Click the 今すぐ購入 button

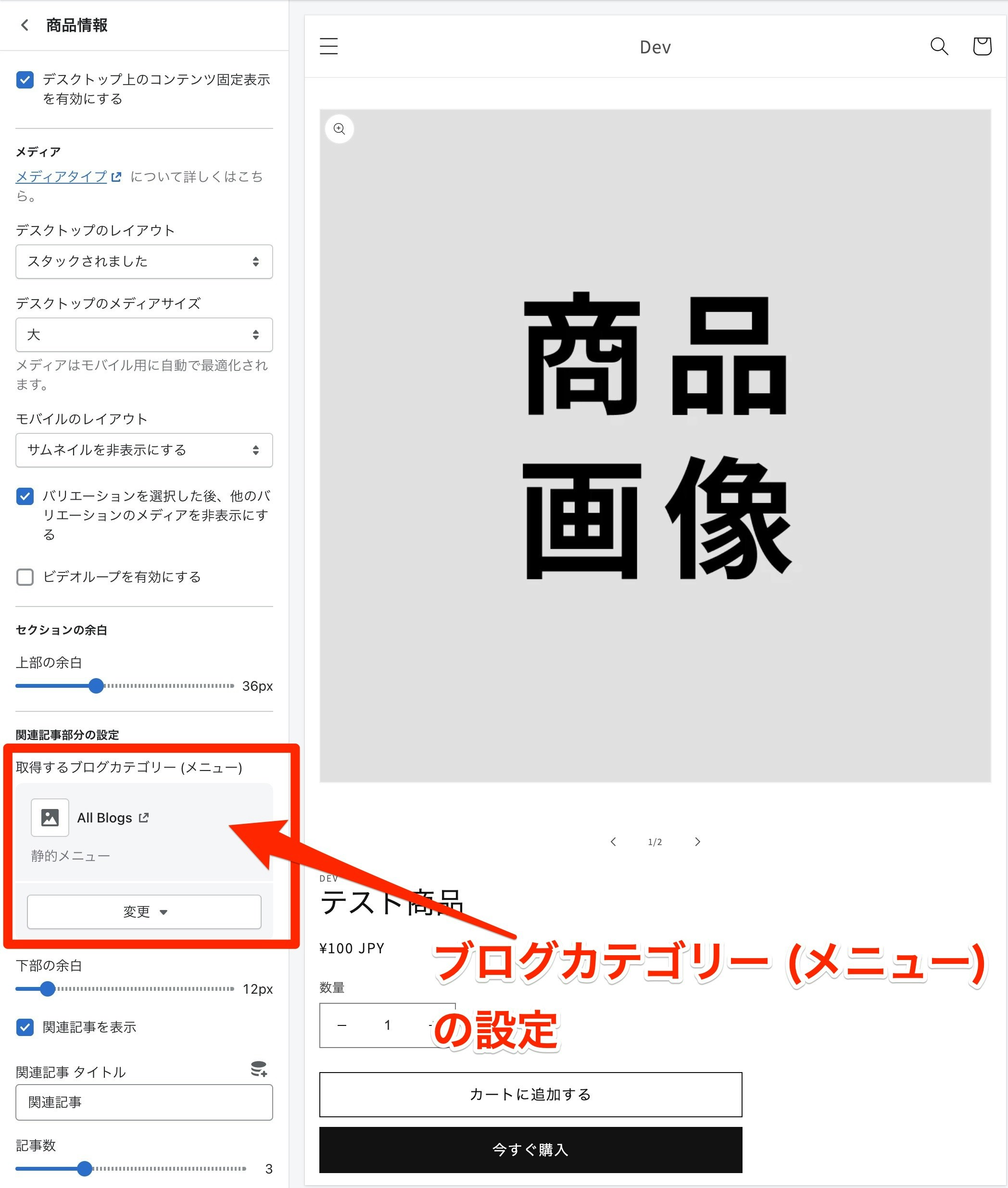pyautogui.click(x=530, y=1150)
